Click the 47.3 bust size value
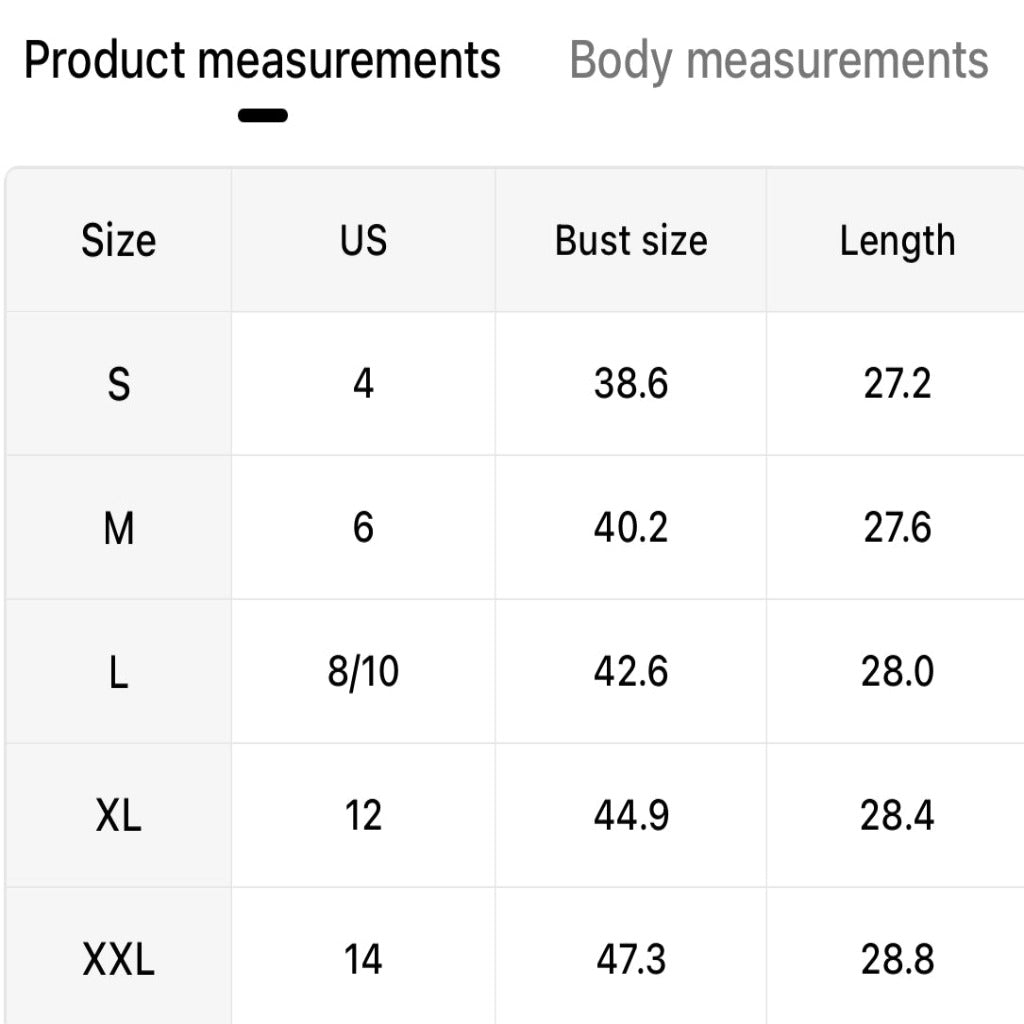The image size is (1024, 1024). click(631, 960)
